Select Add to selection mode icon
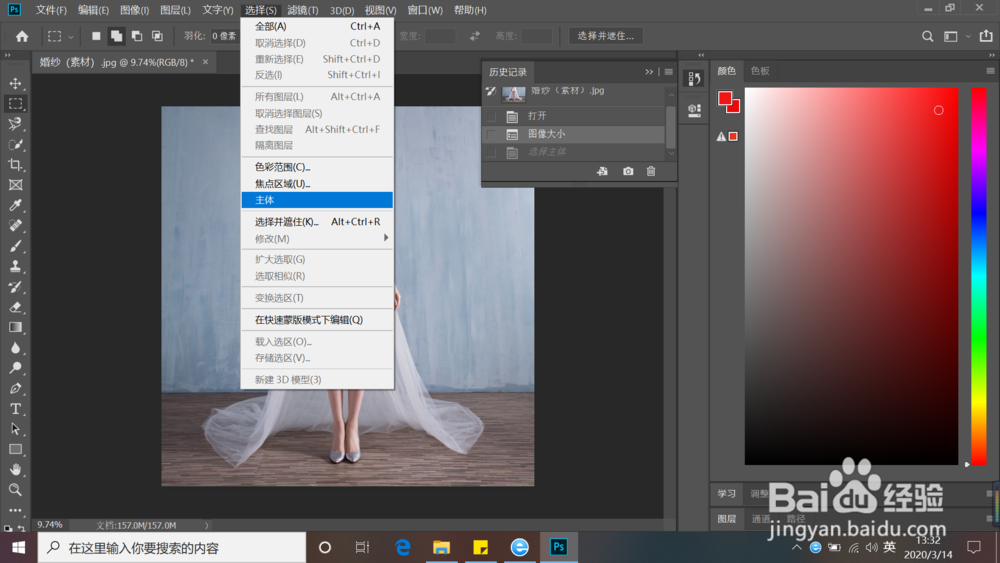Image resolution: width=1000 pixels, height=563 pixels. tap(116, 36)
